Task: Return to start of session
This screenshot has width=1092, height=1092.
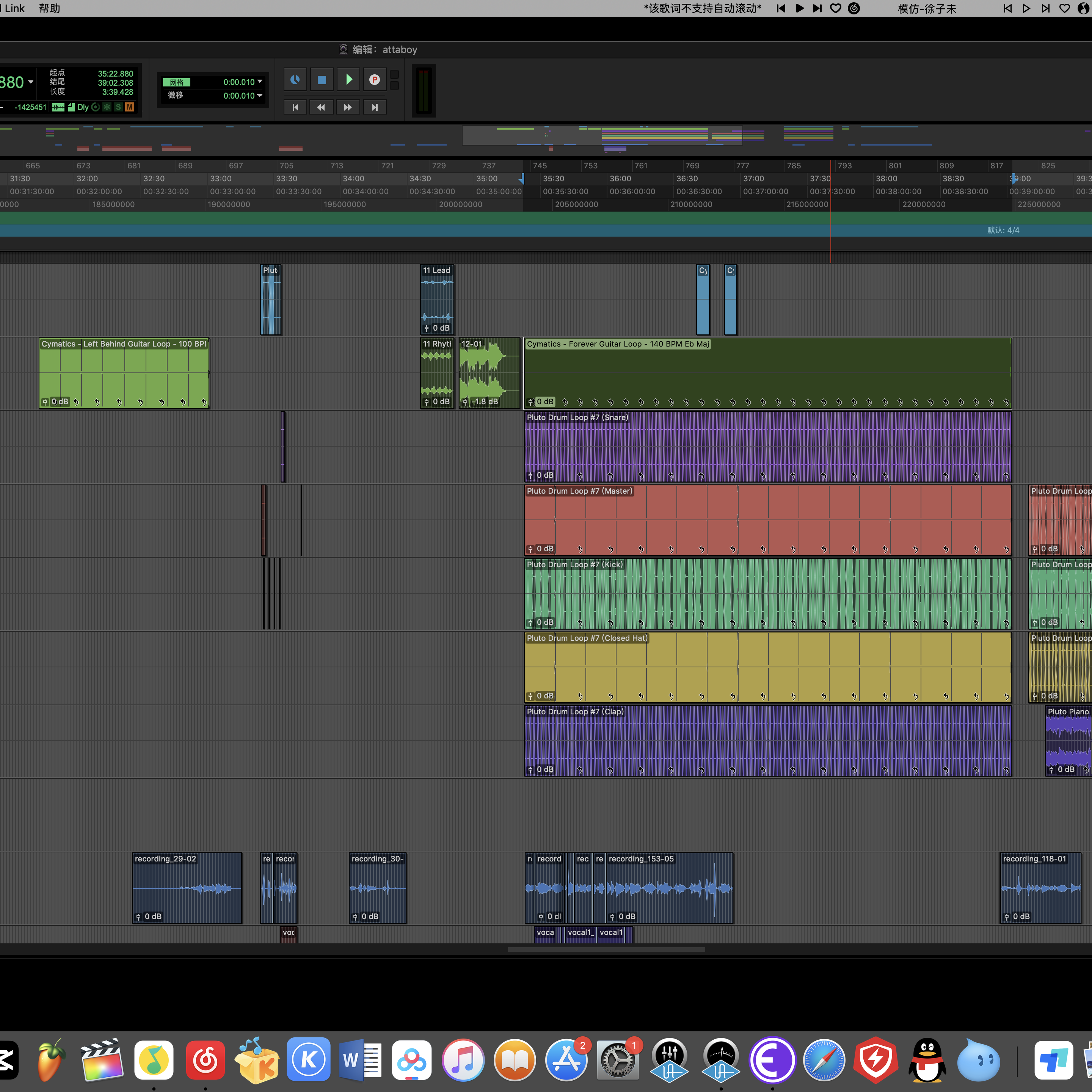Action: pos(295,107)
